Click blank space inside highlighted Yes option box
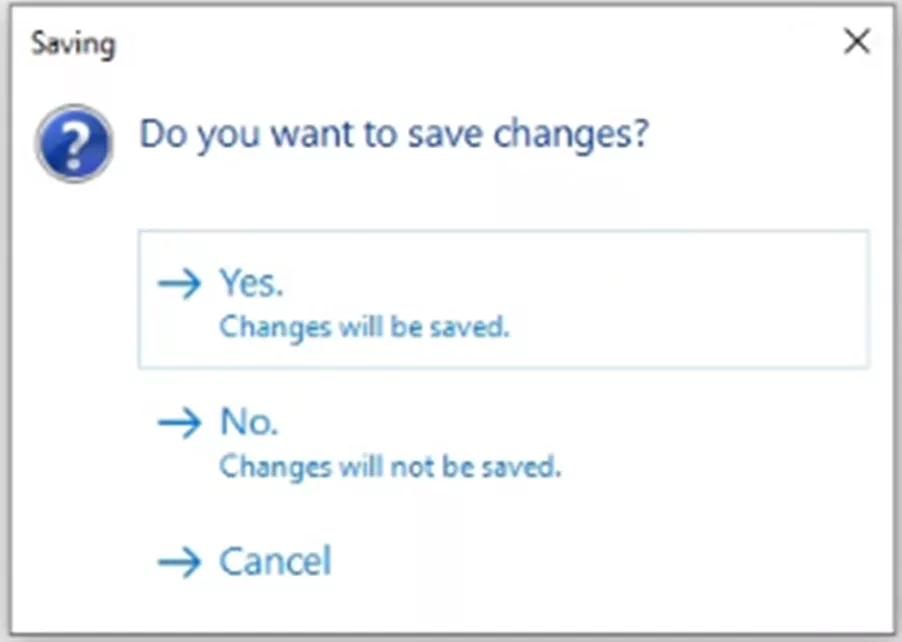Image resolution: width=902 pixels, height=642 pixels. point(700,300)
